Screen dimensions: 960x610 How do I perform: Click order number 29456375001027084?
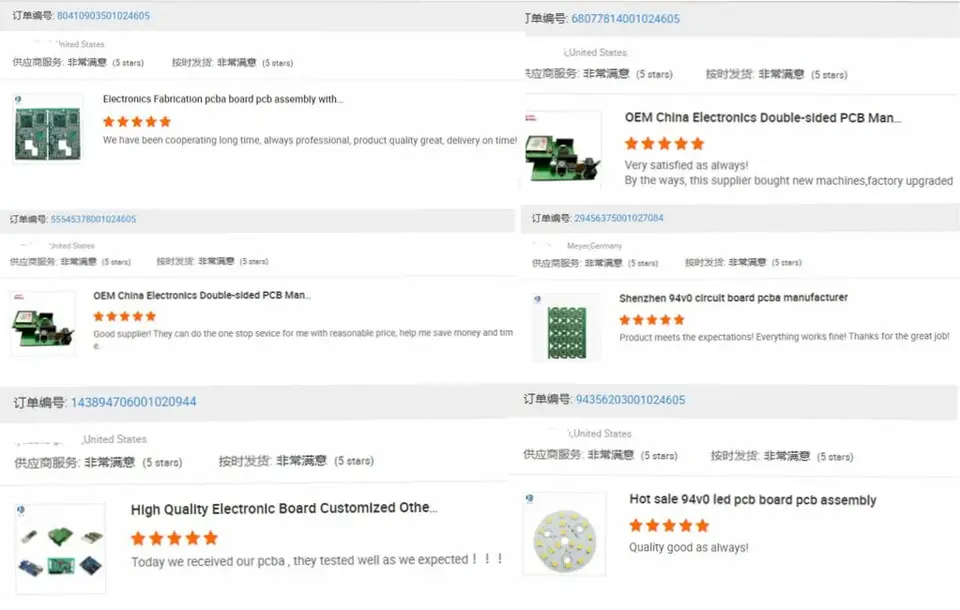coord(618,218)
